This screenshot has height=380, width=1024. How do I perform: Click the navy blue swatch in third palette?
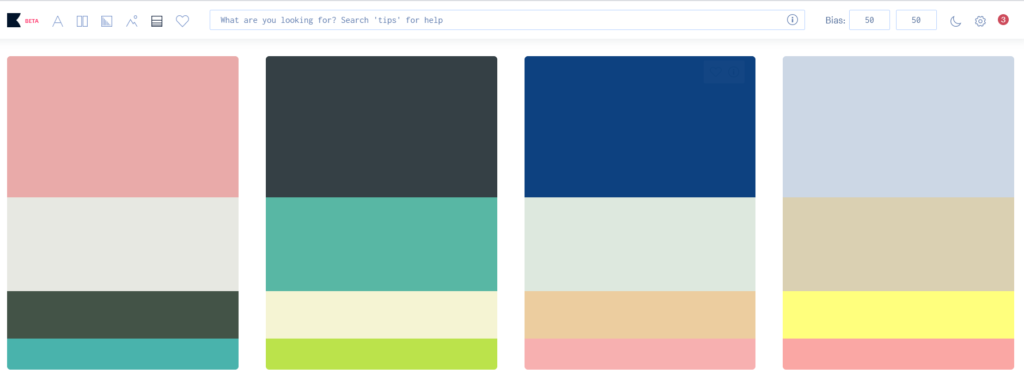(640, 127)
